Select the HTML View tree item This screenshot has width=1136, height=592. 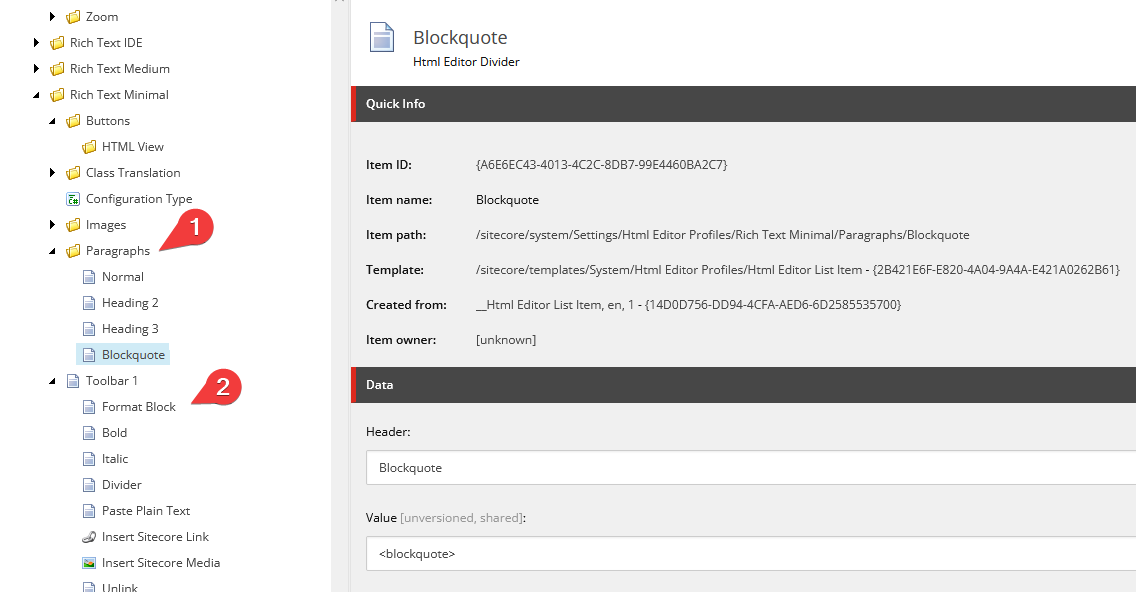coord(133,147)
